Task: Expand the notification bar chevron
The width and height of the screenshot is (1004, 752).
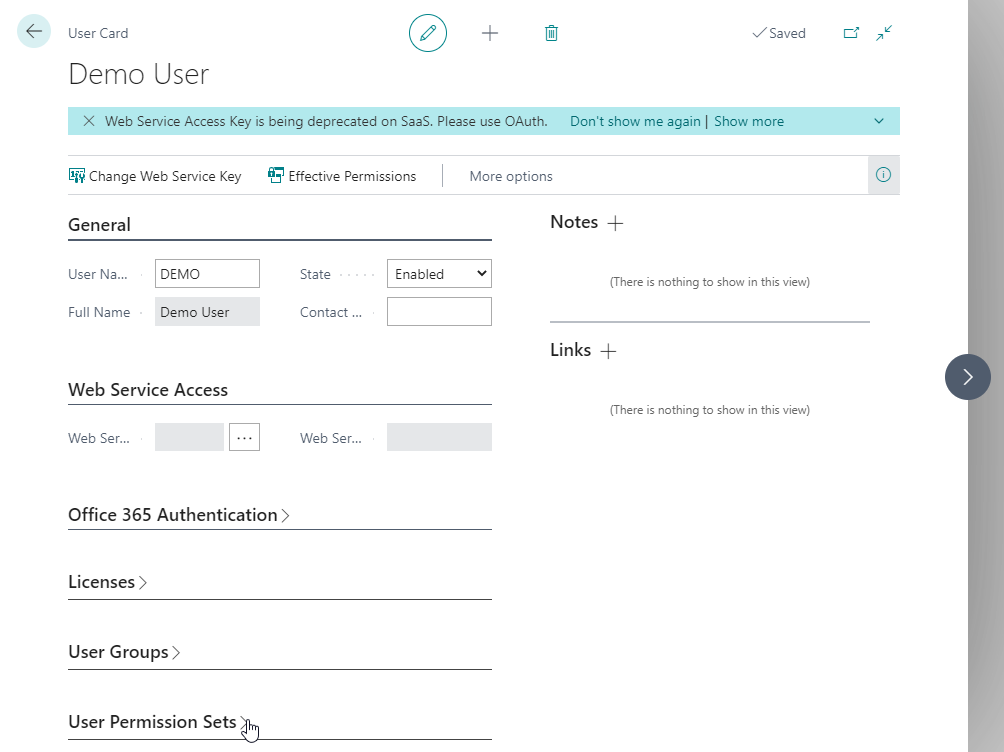Action: (879, 121)
